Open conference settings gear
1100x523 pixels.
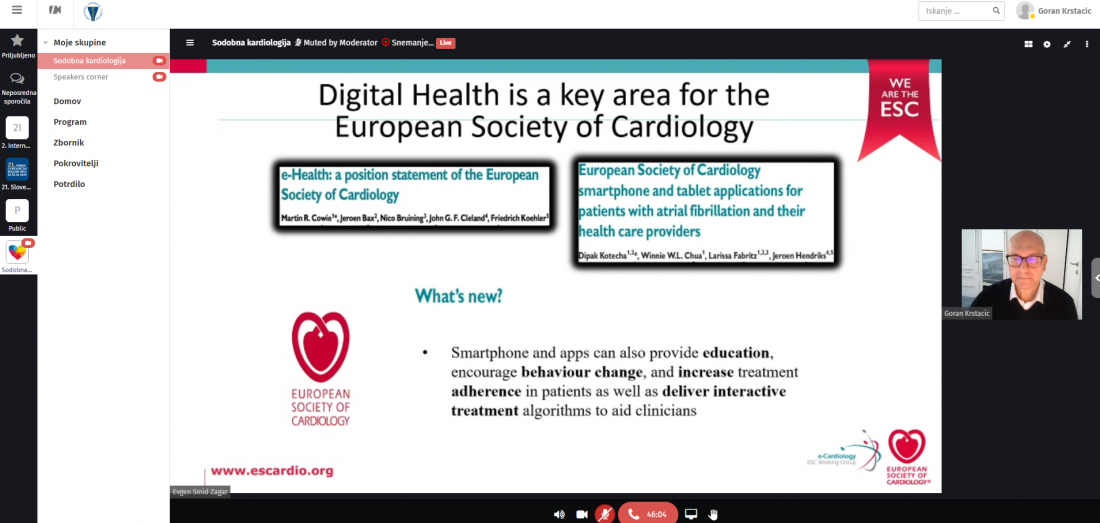click(1047, 43)
